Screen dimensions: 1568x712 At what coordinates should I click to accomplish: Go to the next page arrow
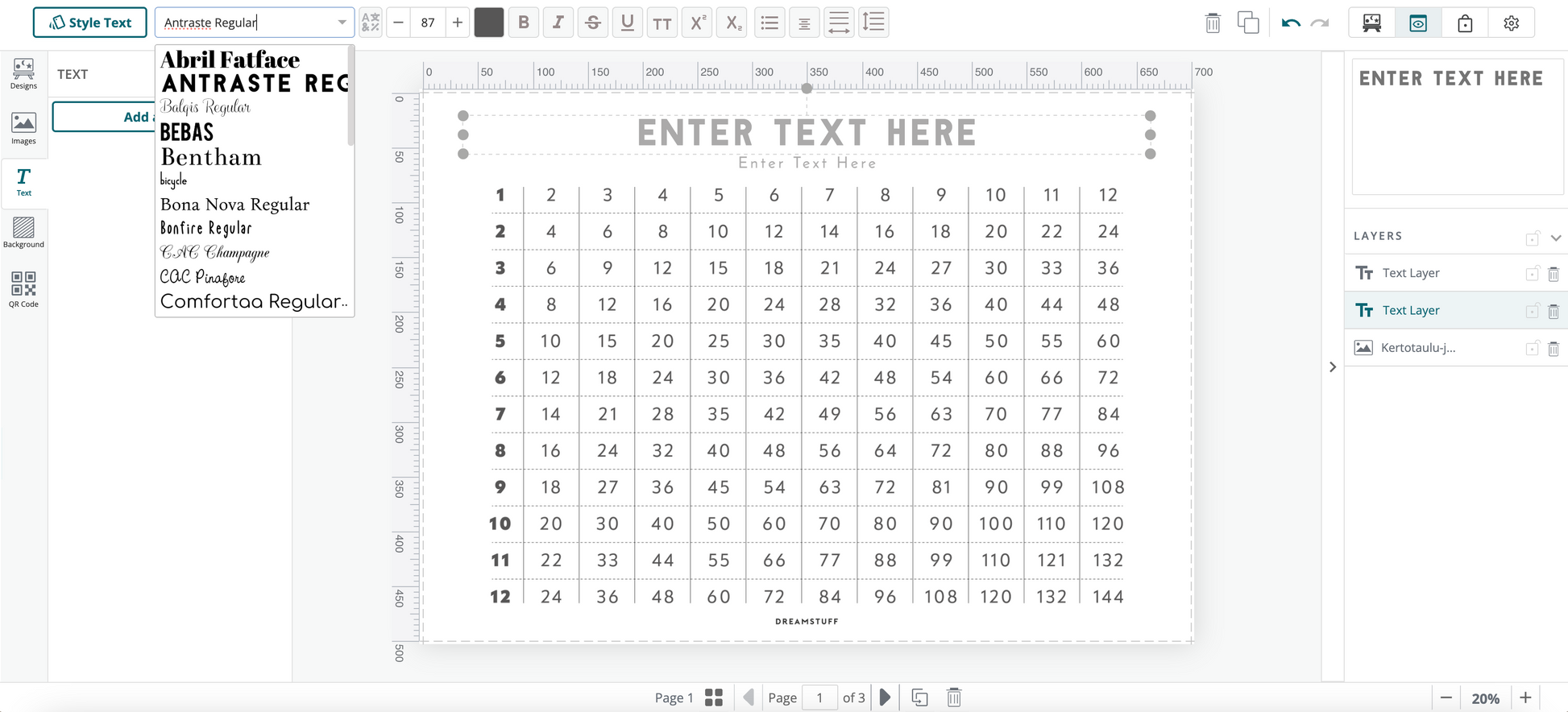pyautogui.click(x=885, y=698)
